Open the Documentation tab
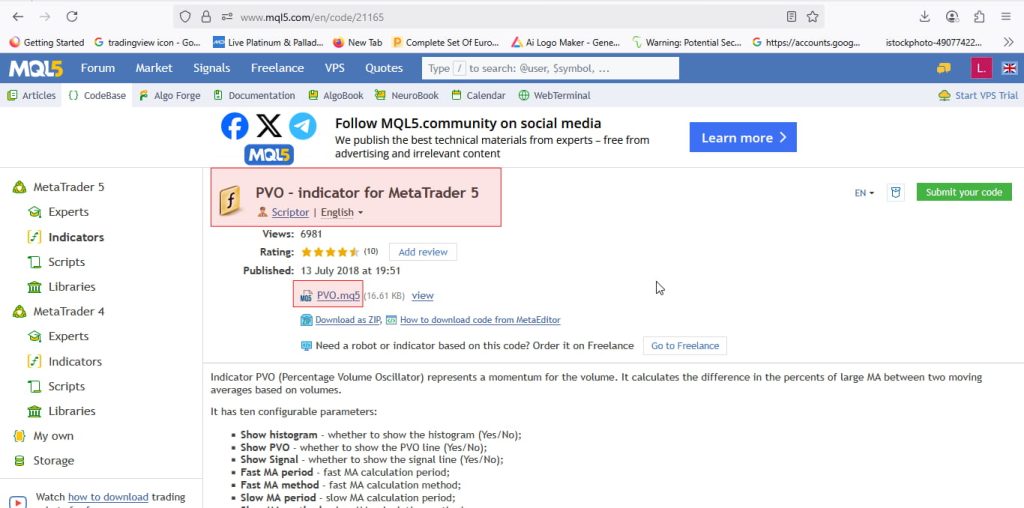 (x=255, y=95)
